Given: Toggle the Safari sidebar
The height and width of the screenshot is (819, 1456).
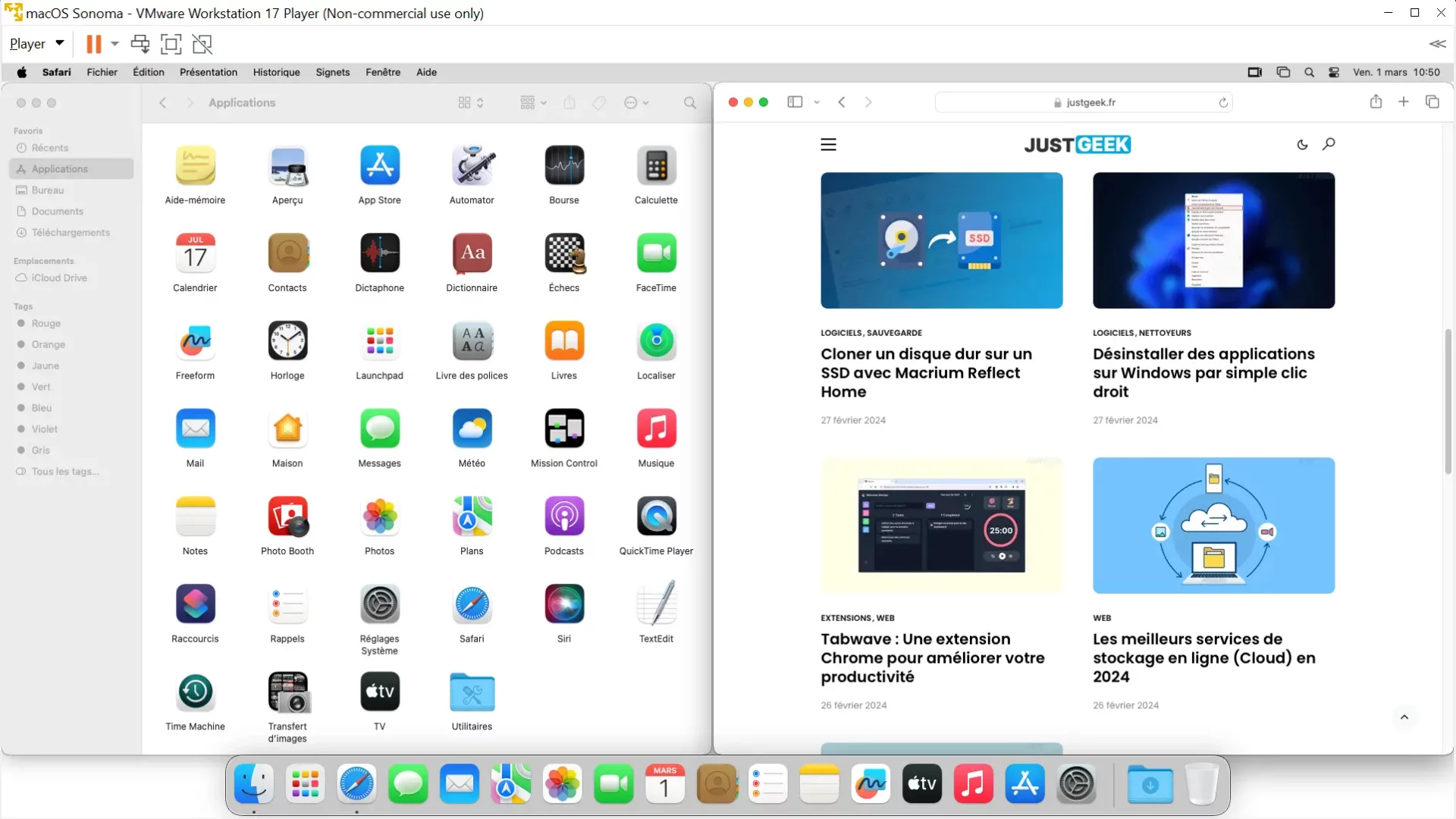Looking at the screenshot, I should pyautogui.click(x=795, y=102).
